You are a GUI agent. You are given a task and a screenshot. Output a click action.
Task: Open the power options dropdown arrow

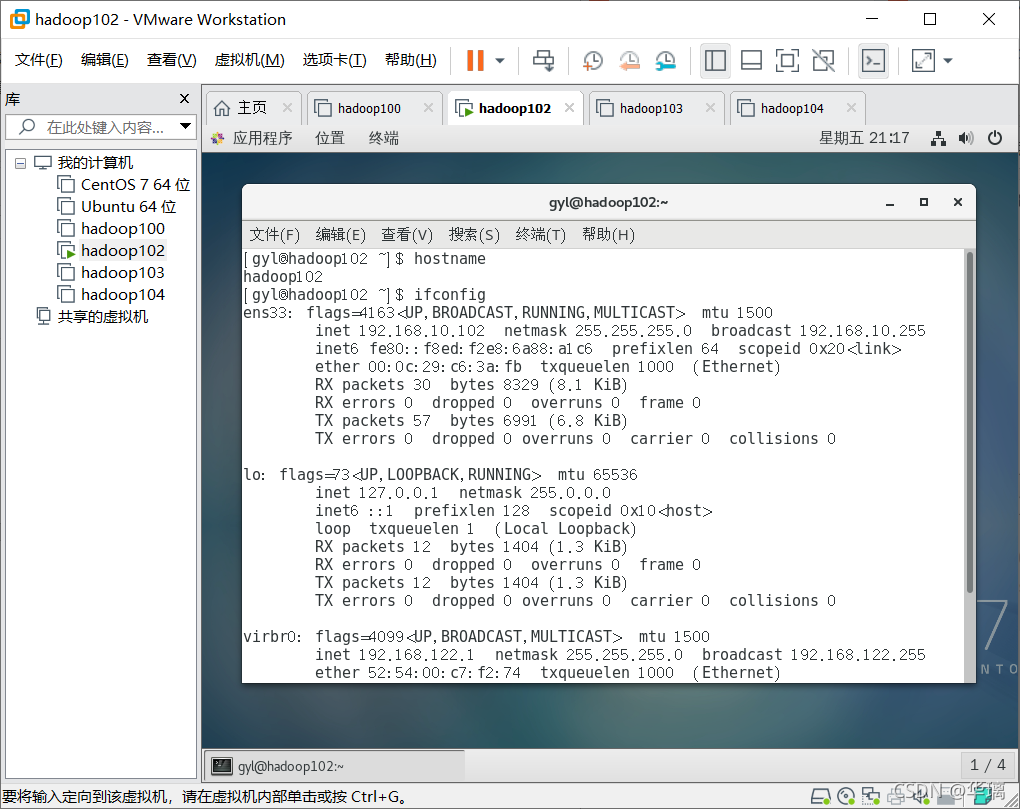pyautogui.click(x=500, y=60)
